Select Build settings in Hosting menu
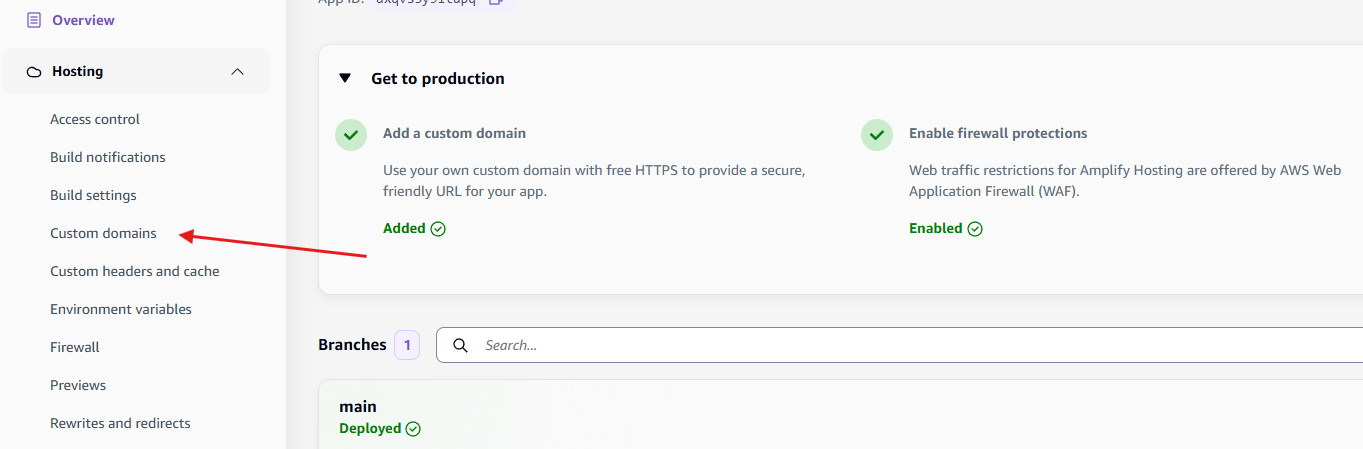The width and height of the screenshot is (1363, 449). (x=93, y=195)
